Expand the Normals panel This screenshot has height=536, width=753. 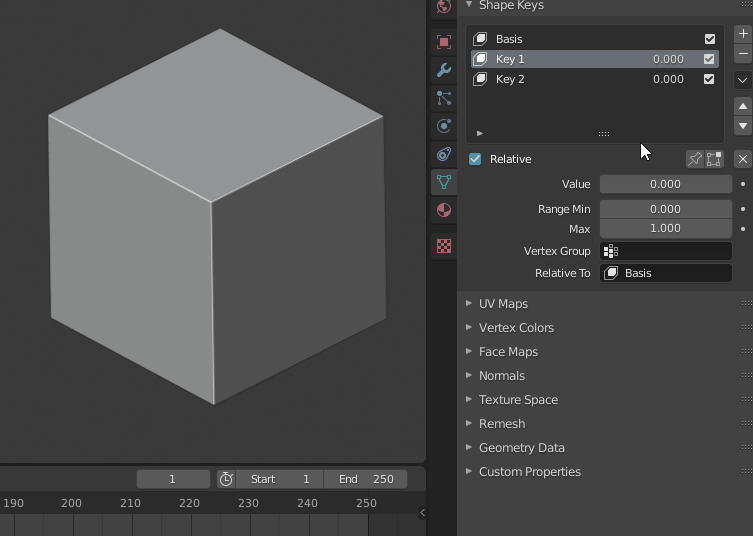click(x=469, y=375)
